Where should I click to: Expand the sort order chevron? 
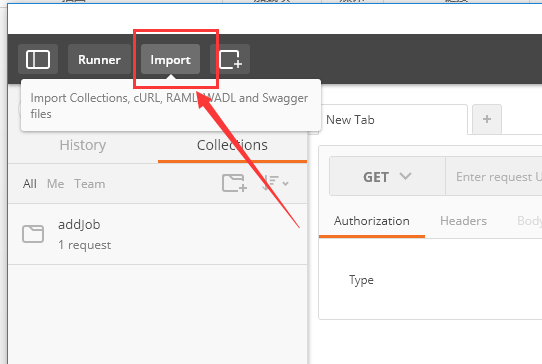[x=286, y=184]
